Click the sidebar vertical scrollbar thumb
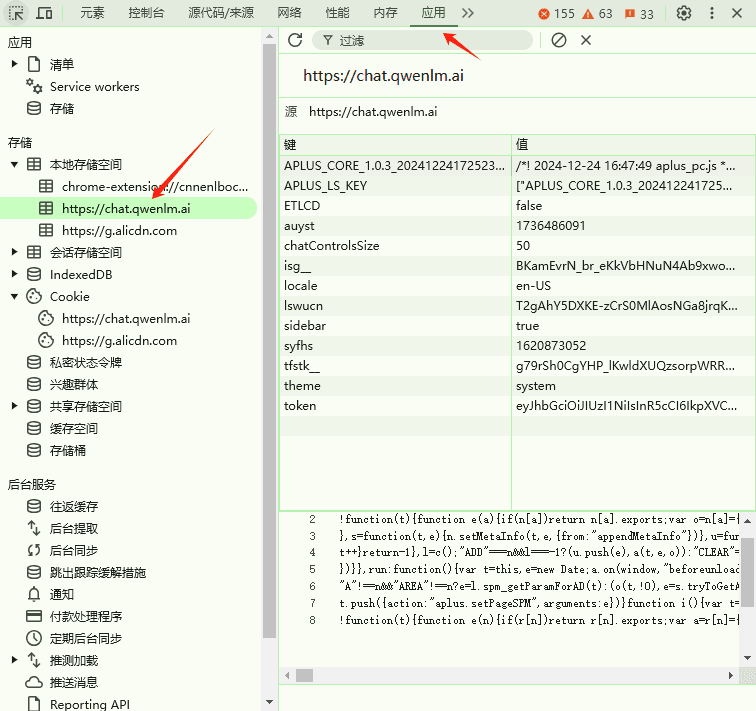The height and width of the screenshot is (711, 756). [x=269, y=341]
